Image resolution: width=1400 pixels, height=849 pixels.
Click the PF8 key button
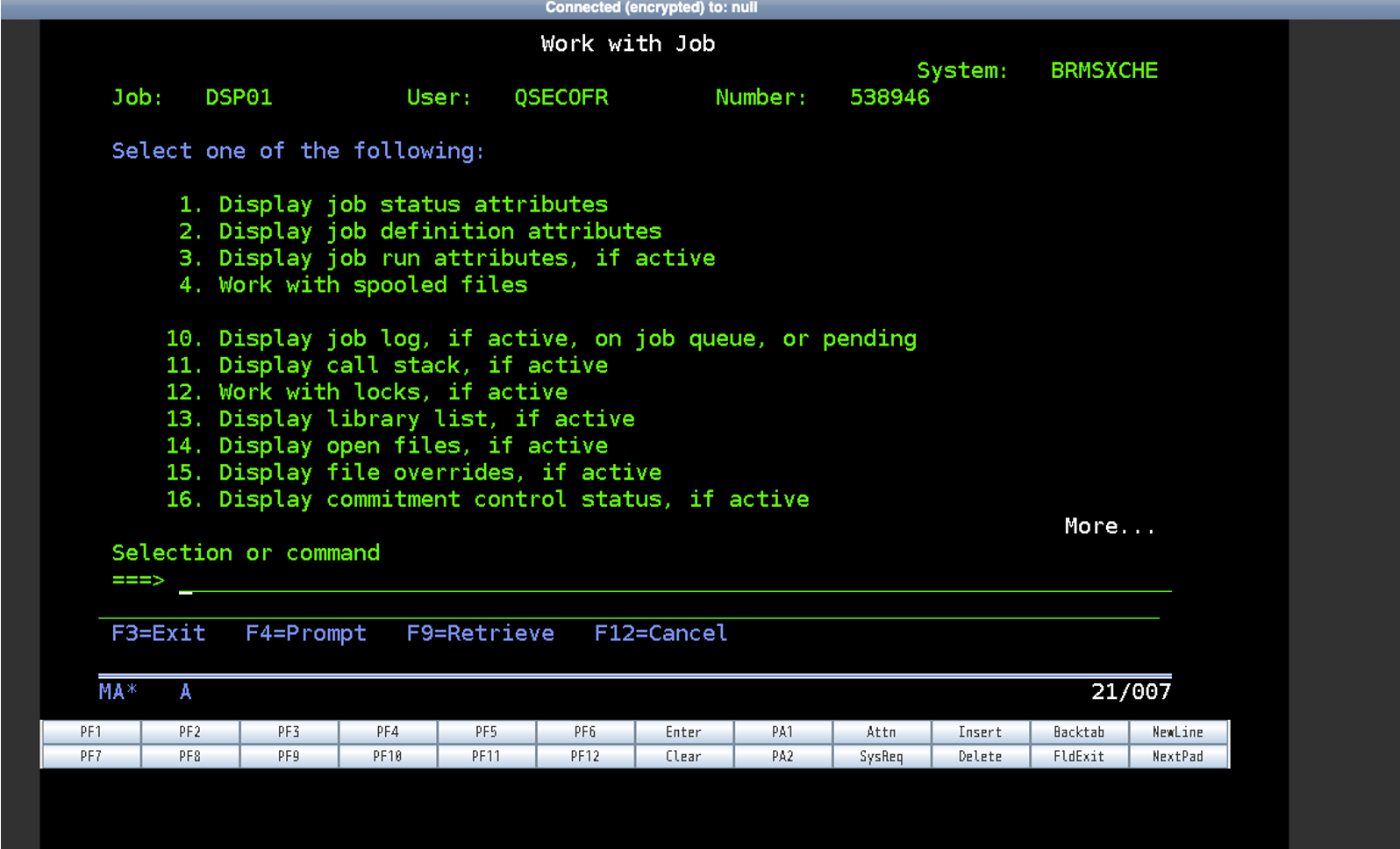point(190,756)
